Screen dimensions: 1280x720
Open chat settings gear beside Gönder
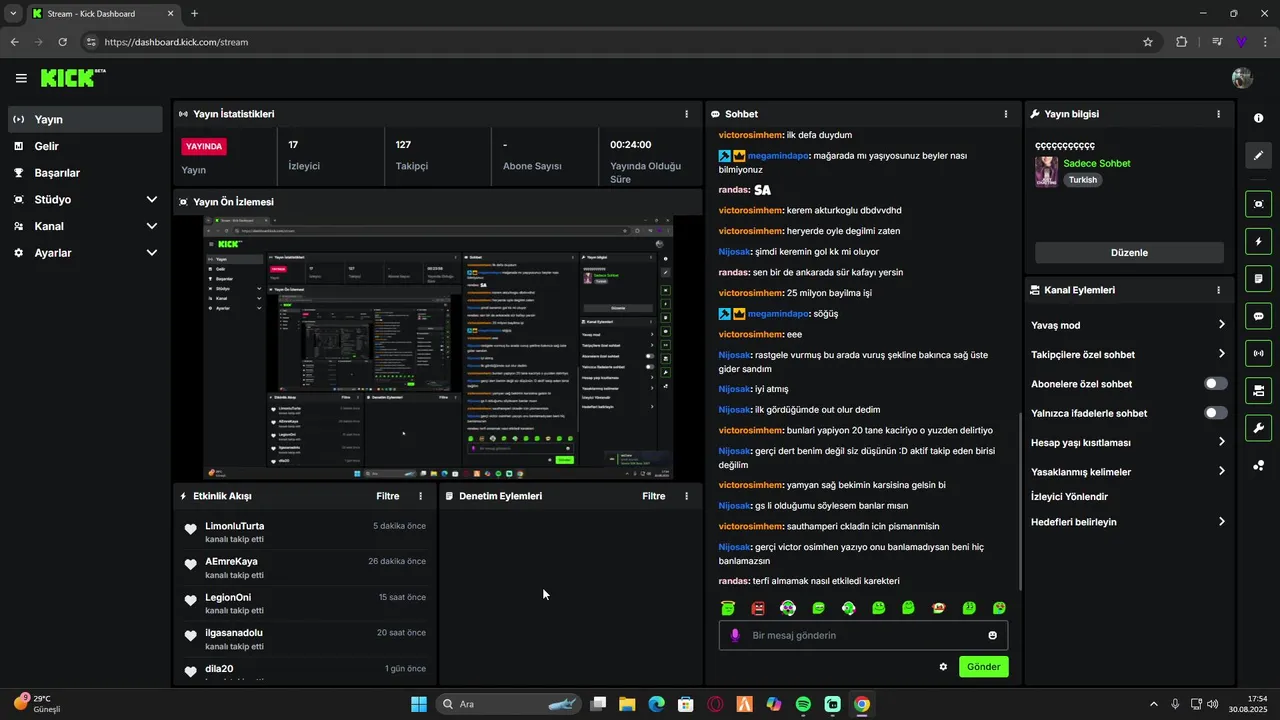pos(943,666)
